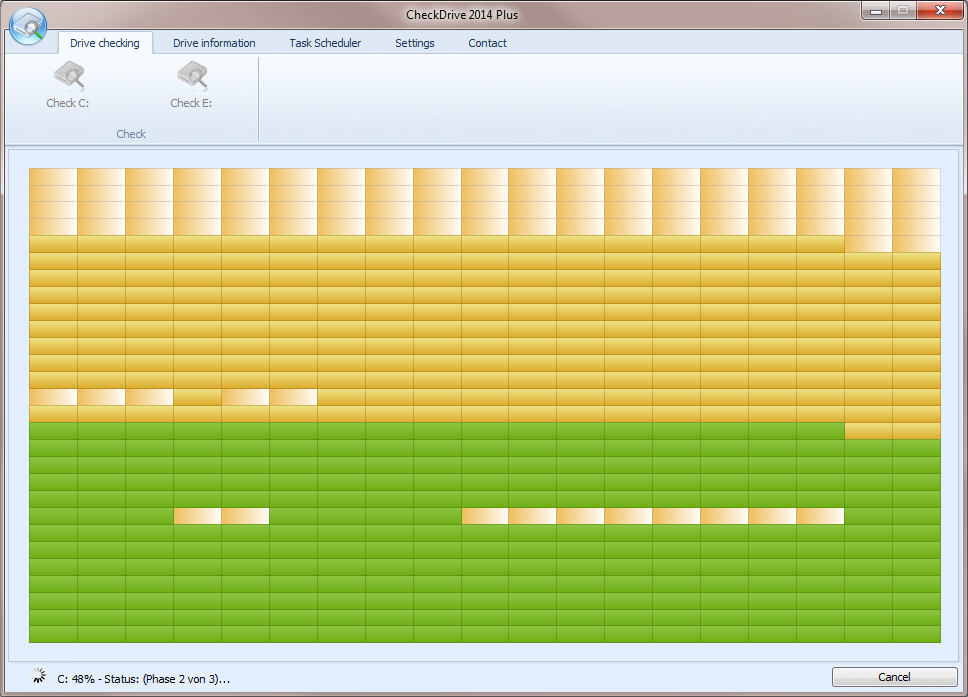Screen dimensions: 968x697
Task: Click the magnifier drive icon above Check E:
Action: tap(191, 76)
